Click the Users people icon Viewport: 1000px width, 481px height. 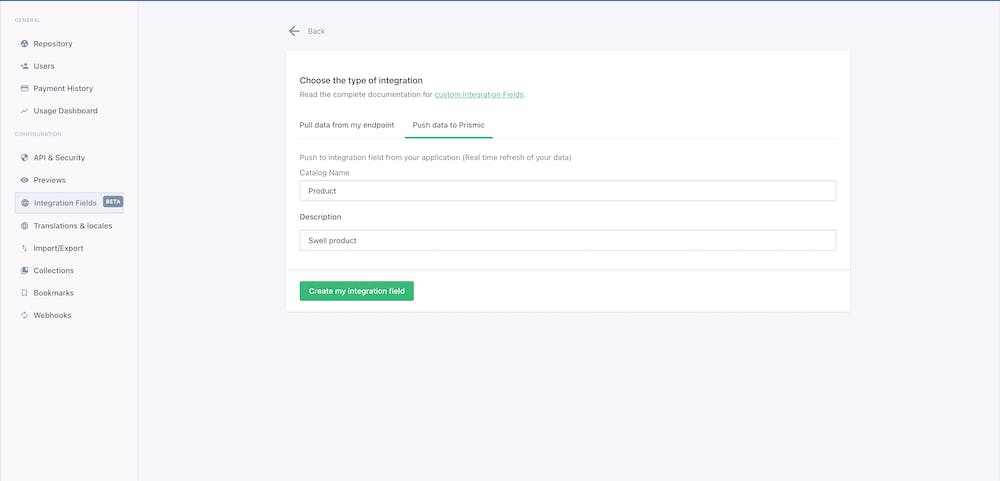pyautogui.click(x=24, y=66)
